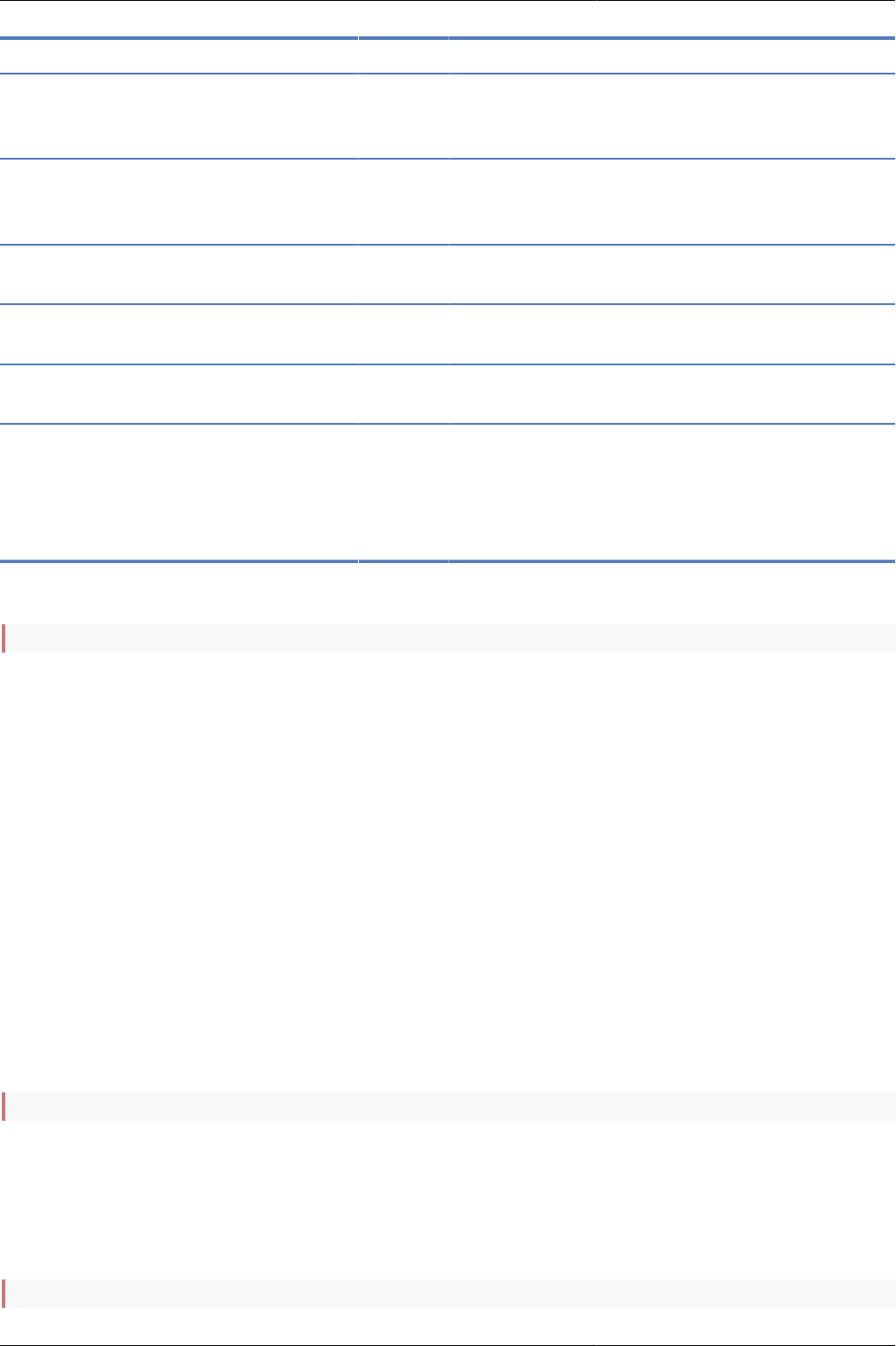Click the narrow middle cell of the last table row
Image resolution: width=896 pixels, height=1346 pixels.
(403, 492)
